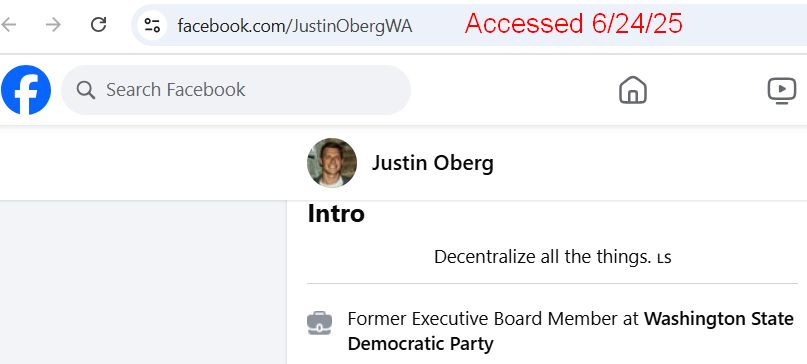Click the 'Democratic Party' line of the link

click(420, 343)
